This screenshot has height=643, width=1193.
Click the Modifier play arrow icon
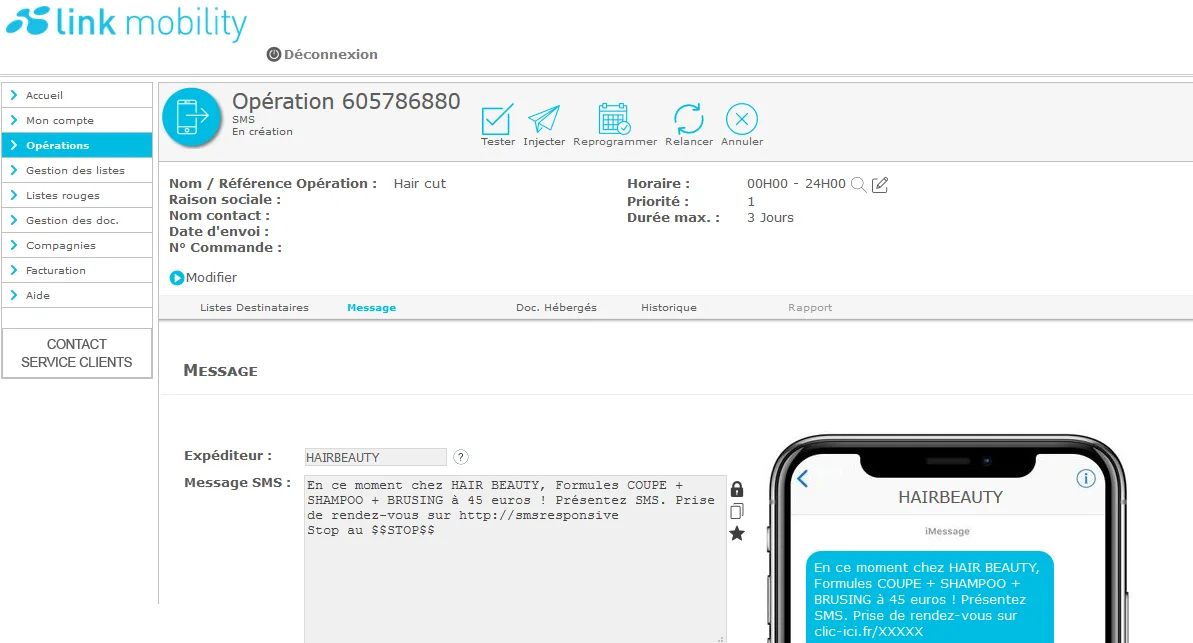click(x=177, y=278)
